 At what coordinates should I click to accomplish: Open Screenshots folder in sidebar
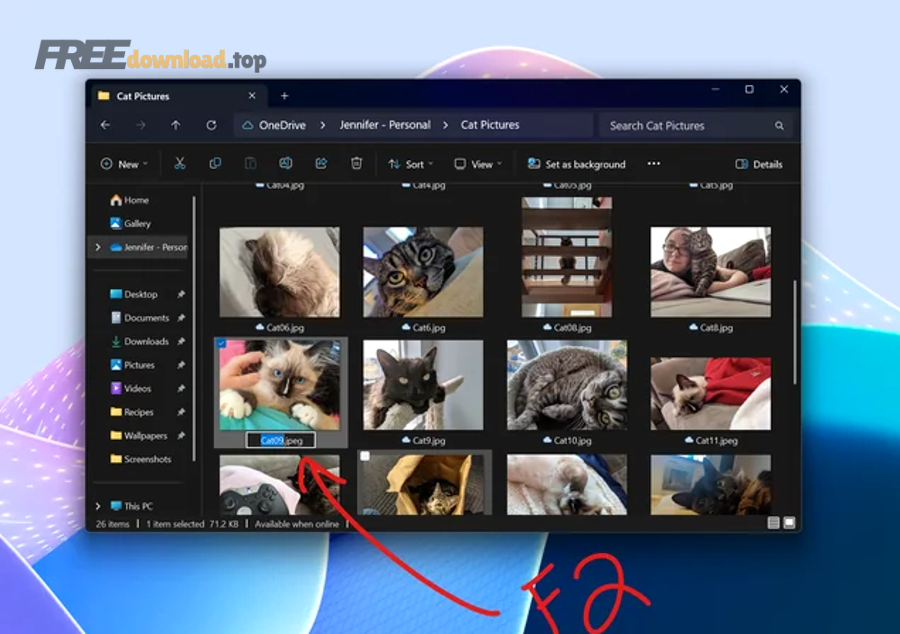[x=141, y=459]
